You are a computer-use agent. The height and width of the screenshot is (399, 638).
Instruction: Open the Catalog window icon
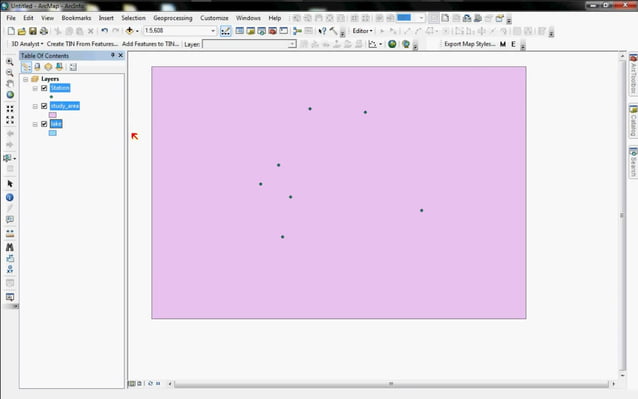251,31
